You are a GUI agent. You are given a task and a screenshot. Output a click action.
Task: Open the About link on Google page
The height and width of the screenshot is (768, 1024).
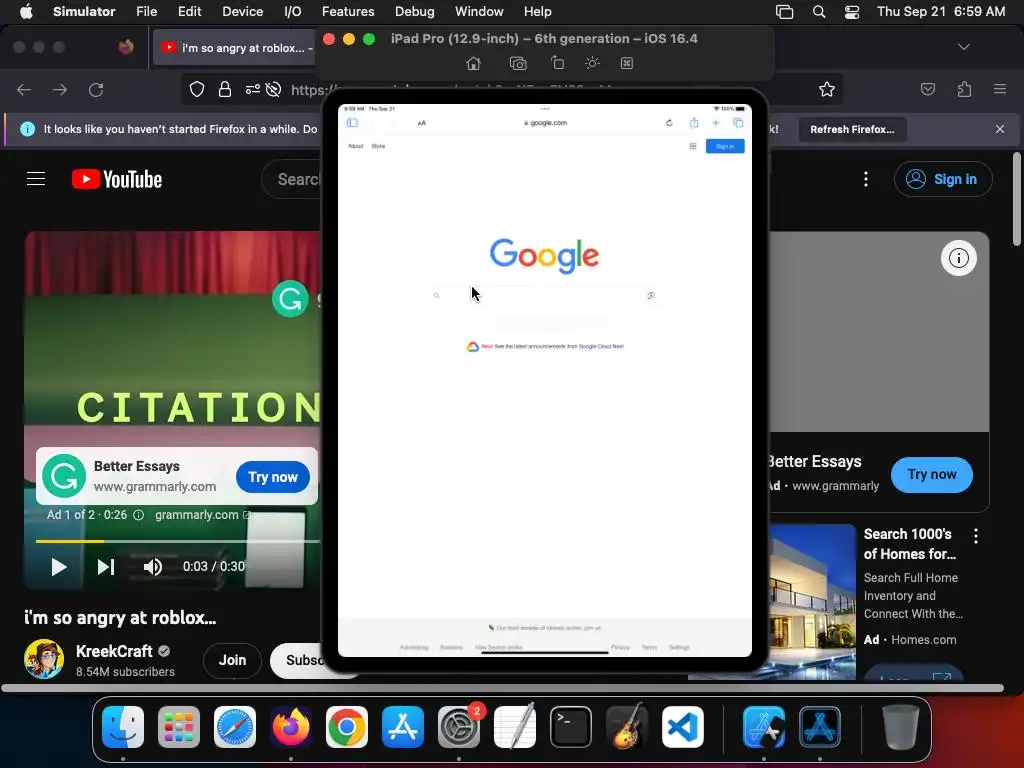tap(356, 146)
